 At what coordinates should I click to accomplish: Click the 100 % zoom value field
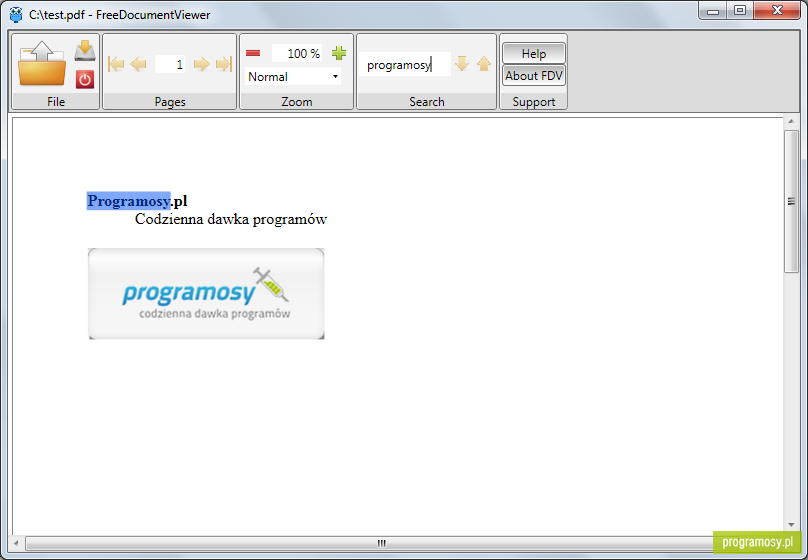pyautogui.click(x=297, y=53)
